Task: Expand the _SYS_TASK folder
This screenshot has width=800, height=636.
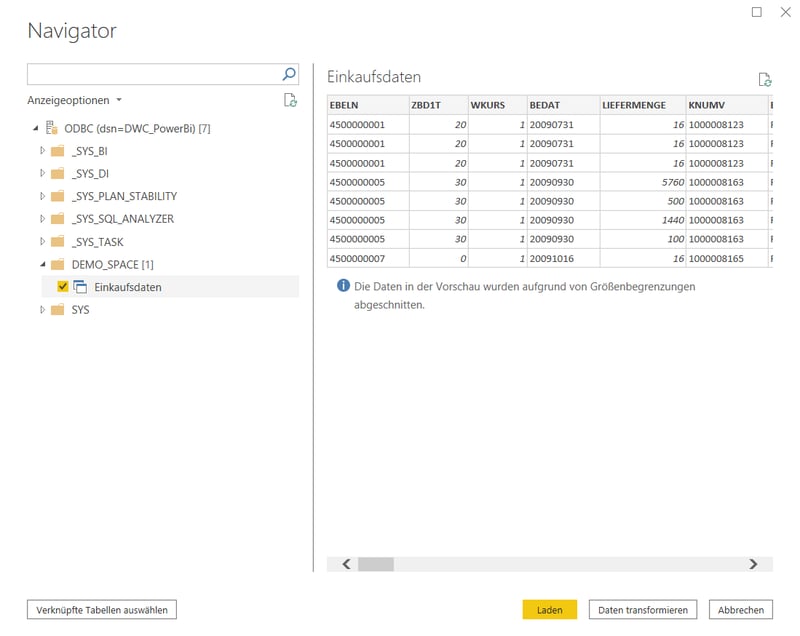Action: (x=42, y=241)
